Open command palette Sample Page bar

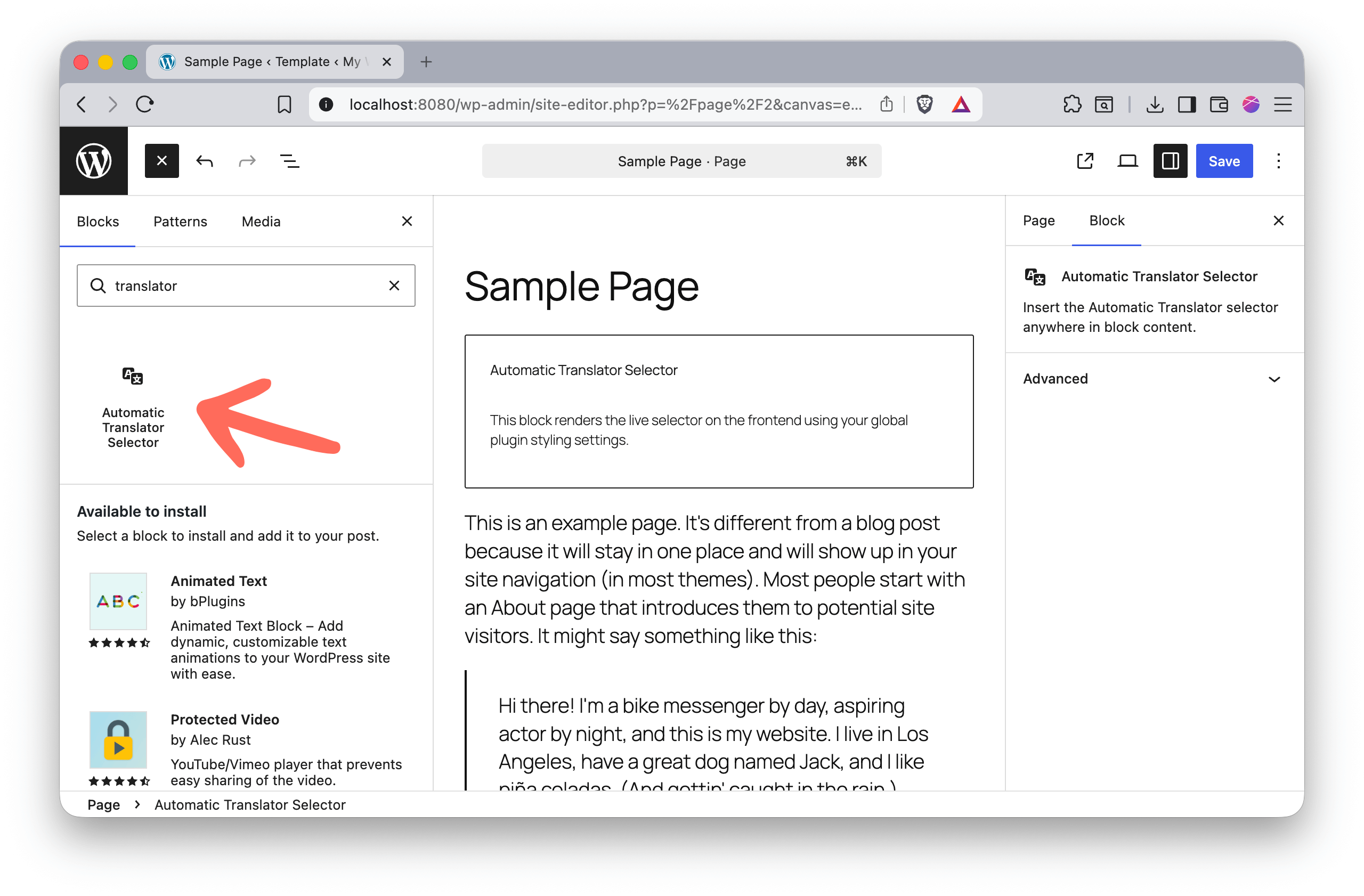(681, 161)
